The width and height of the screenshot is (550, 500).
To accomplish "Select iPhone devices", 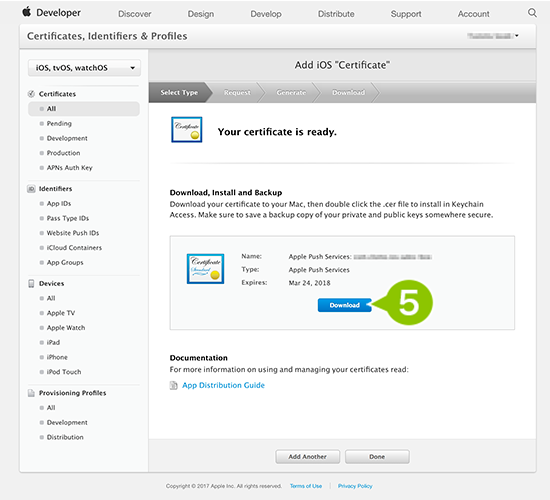I will pos(57,357).
